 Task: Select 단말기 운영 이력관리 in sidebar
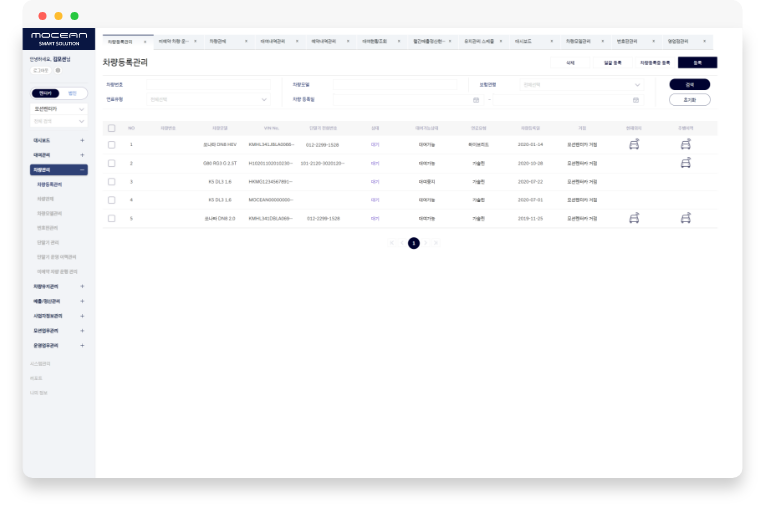[57, 257]
